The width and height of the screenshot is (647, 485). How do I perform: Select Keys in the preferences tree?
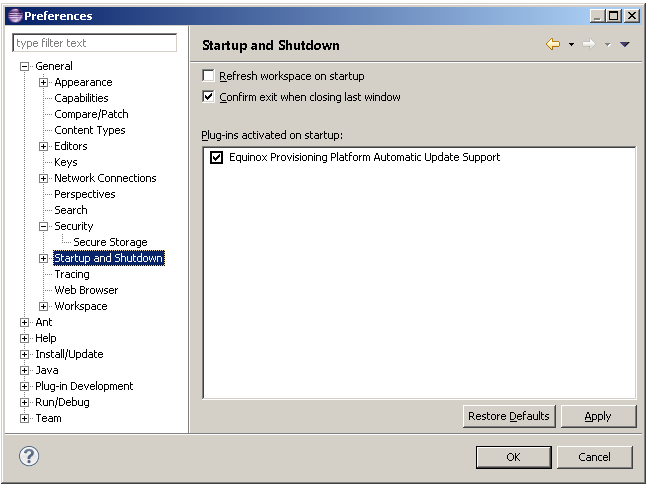66,162
